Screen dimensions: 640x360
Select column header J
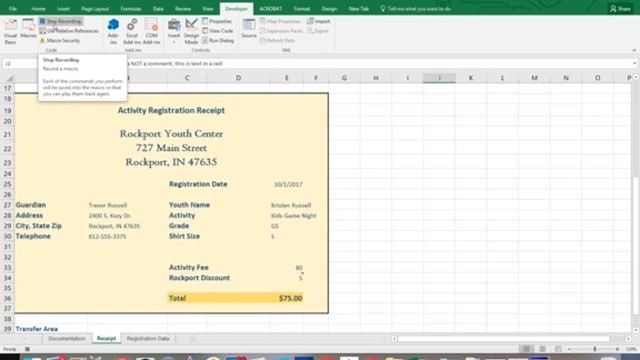pos(439,78)
